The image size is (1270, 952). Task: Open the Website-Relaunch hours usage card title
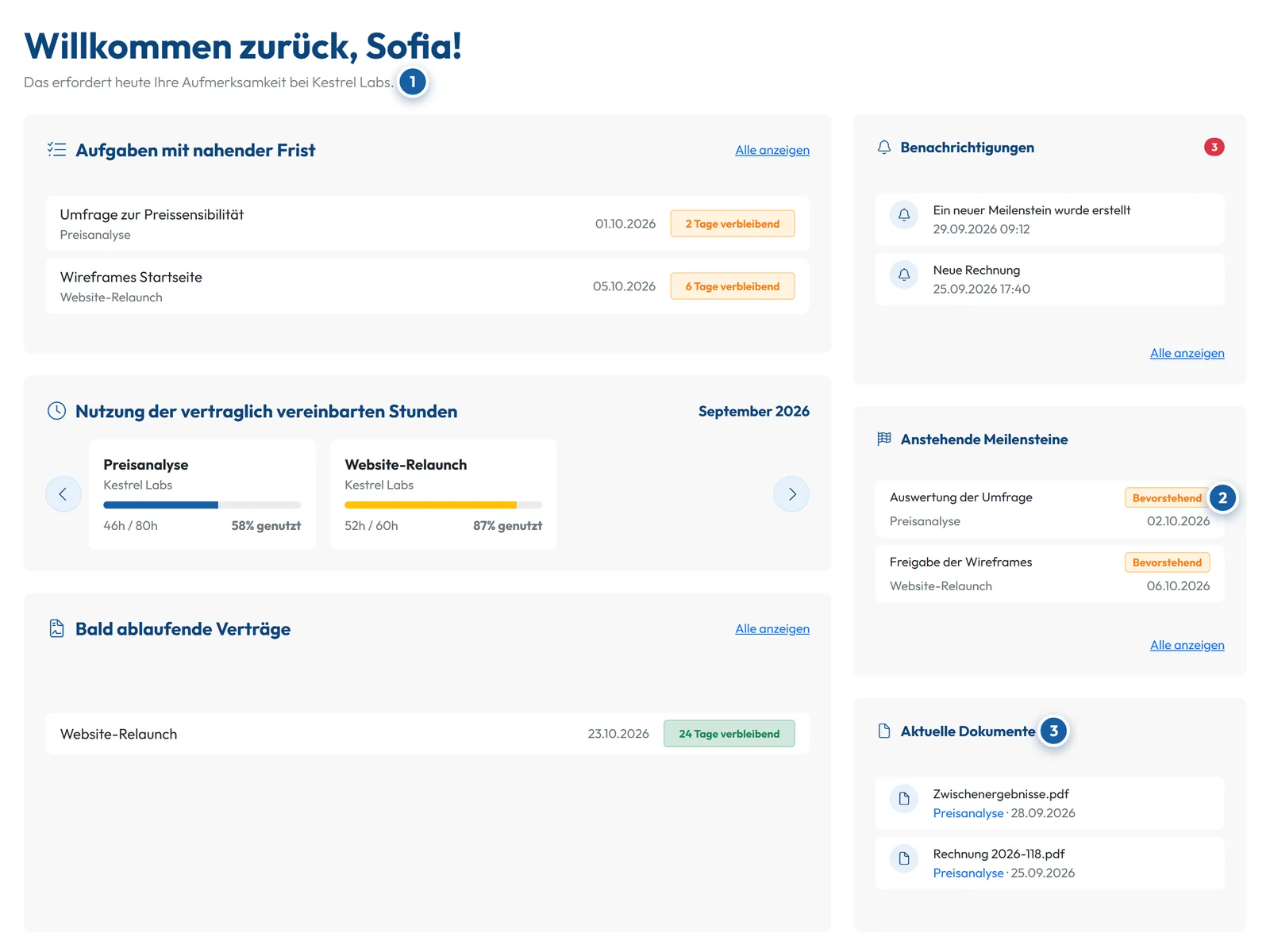pos(406,465)
